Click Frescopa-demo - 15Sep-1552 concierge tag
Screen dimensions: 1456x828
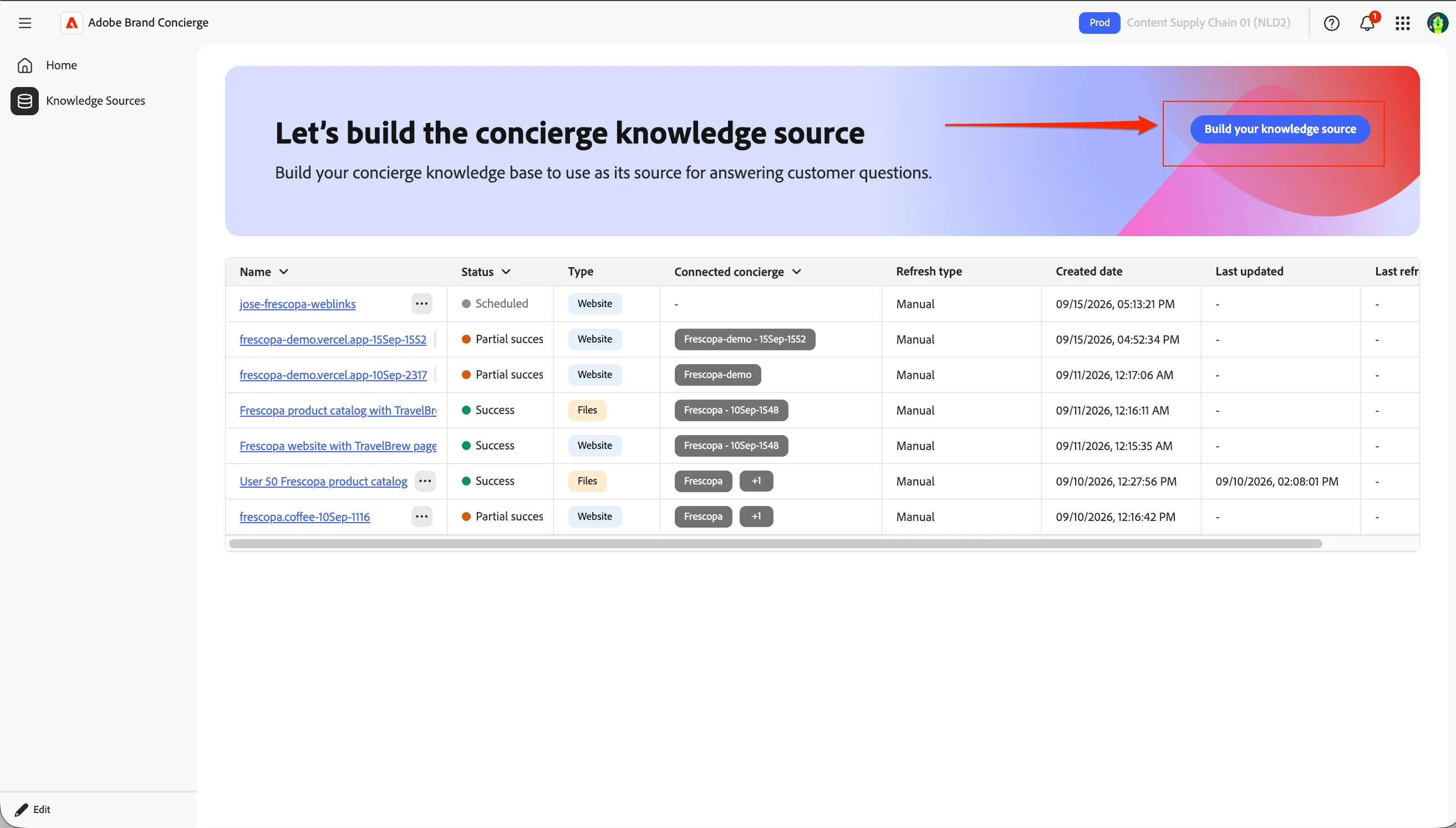745,340
